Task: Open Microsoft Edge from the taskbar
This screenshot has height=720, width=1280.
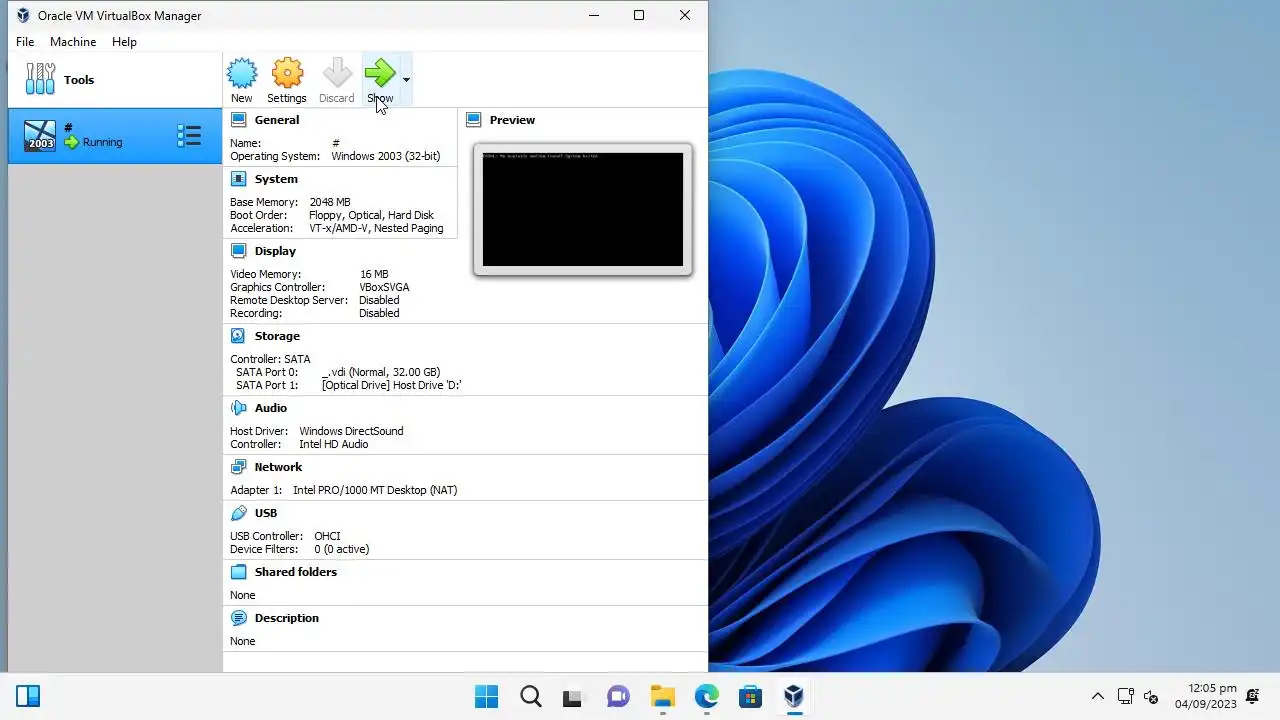Action: (x=706, y=697)
